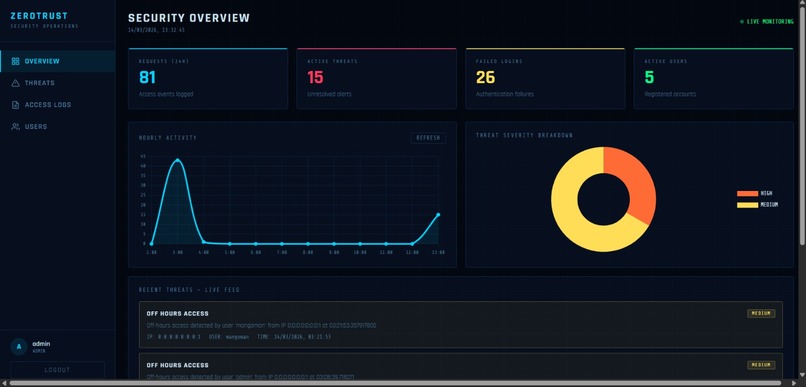This screenshot has width=806, height=387.
Task: Click the 'Hourly Activity' heading
Action: pos(168,138)
